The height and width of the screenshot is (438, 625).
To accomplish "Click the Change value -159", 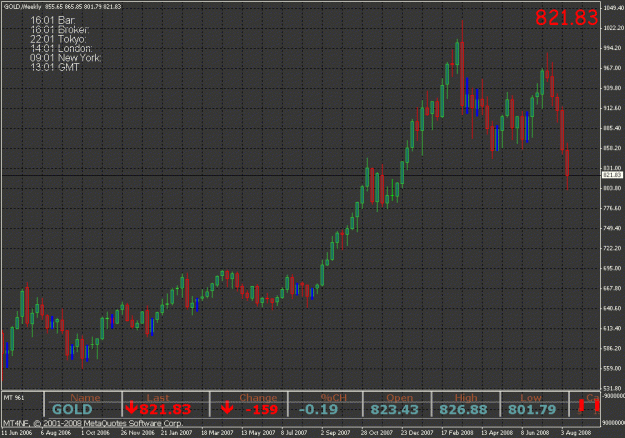I will pos(261,409).
